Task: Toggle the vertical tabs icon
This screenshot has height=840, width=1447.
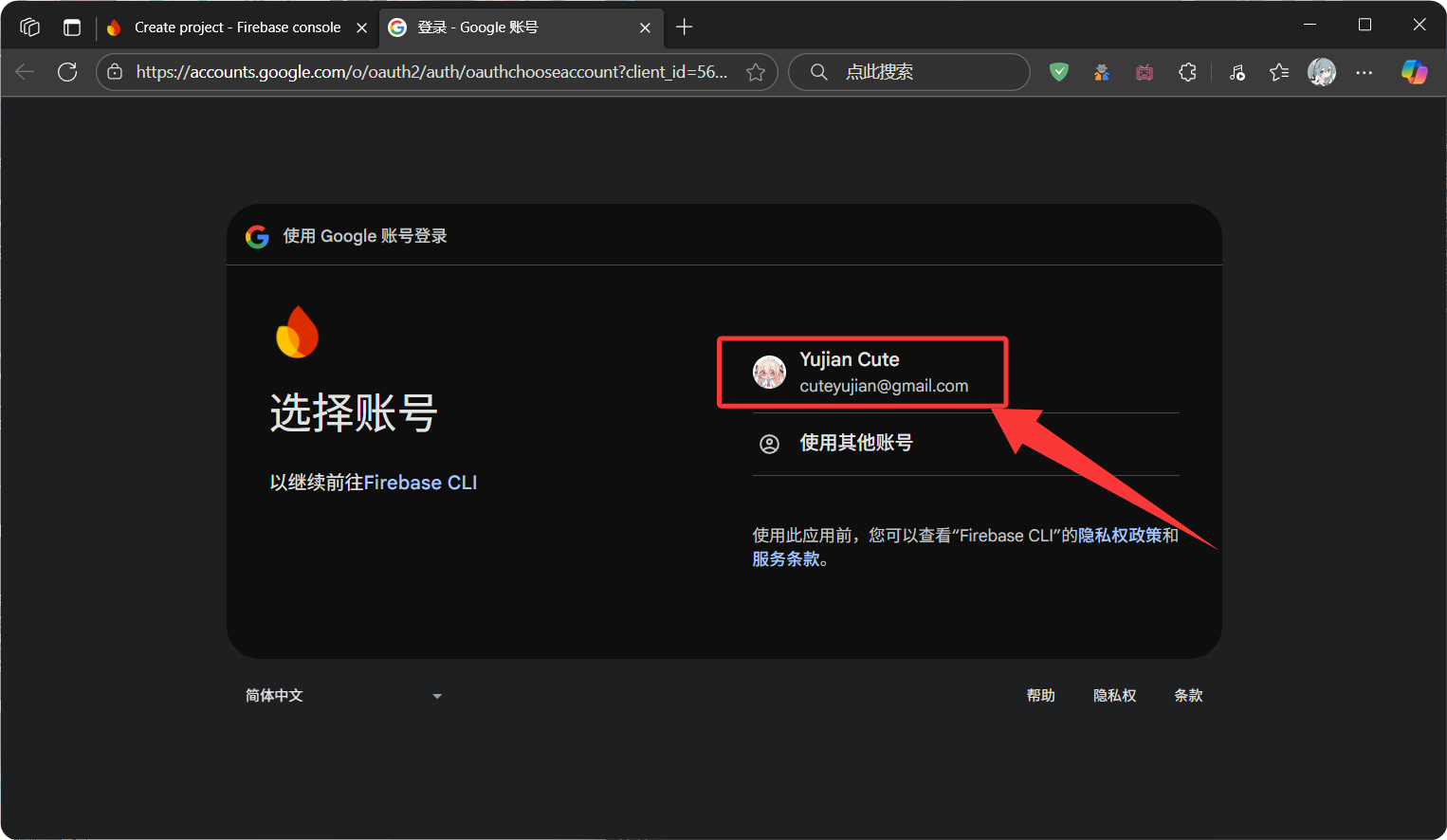Action: [x=72, y=27]
